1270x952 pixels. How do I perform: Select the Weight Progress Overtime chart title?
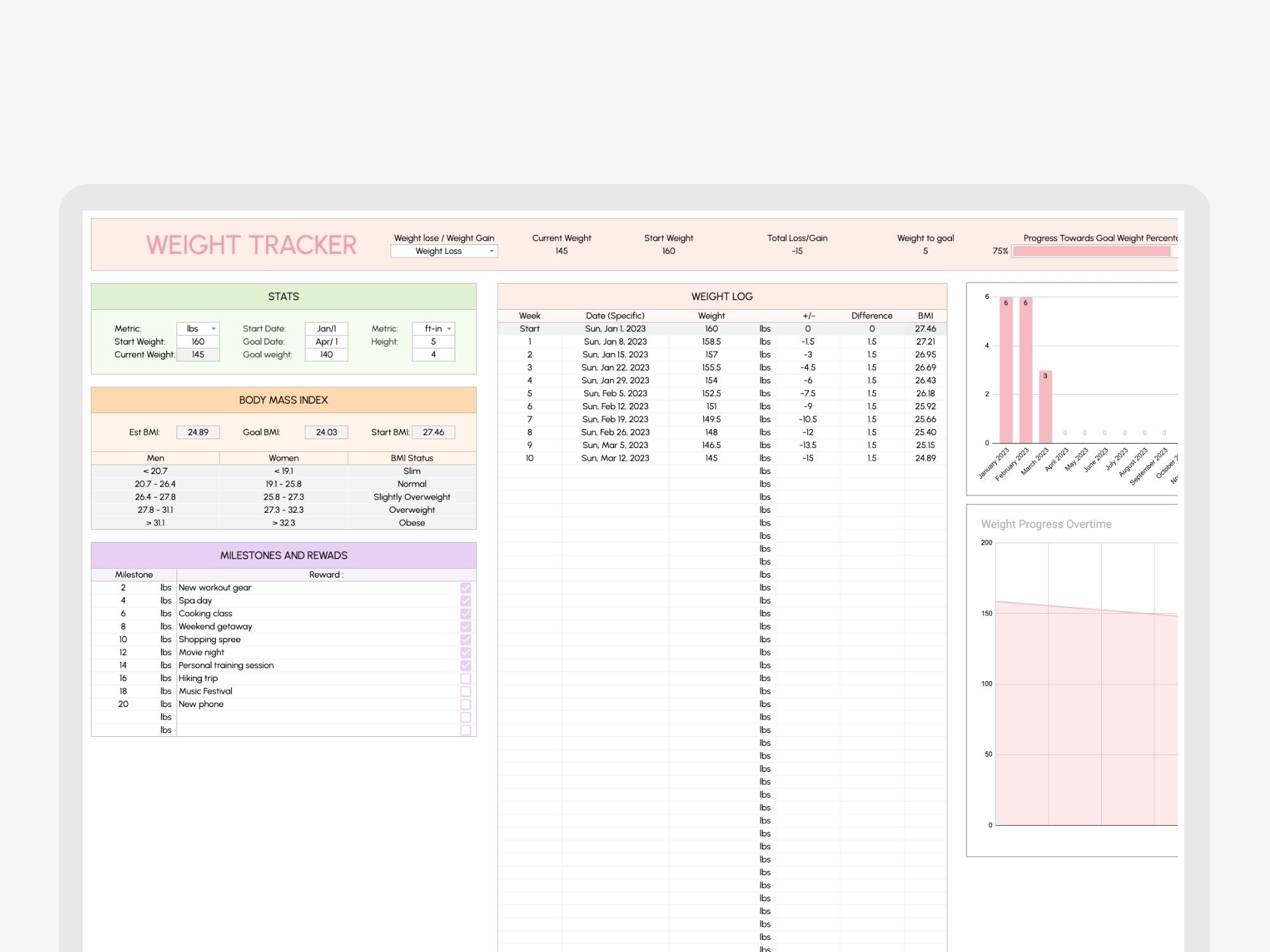tap(1046, 524)
